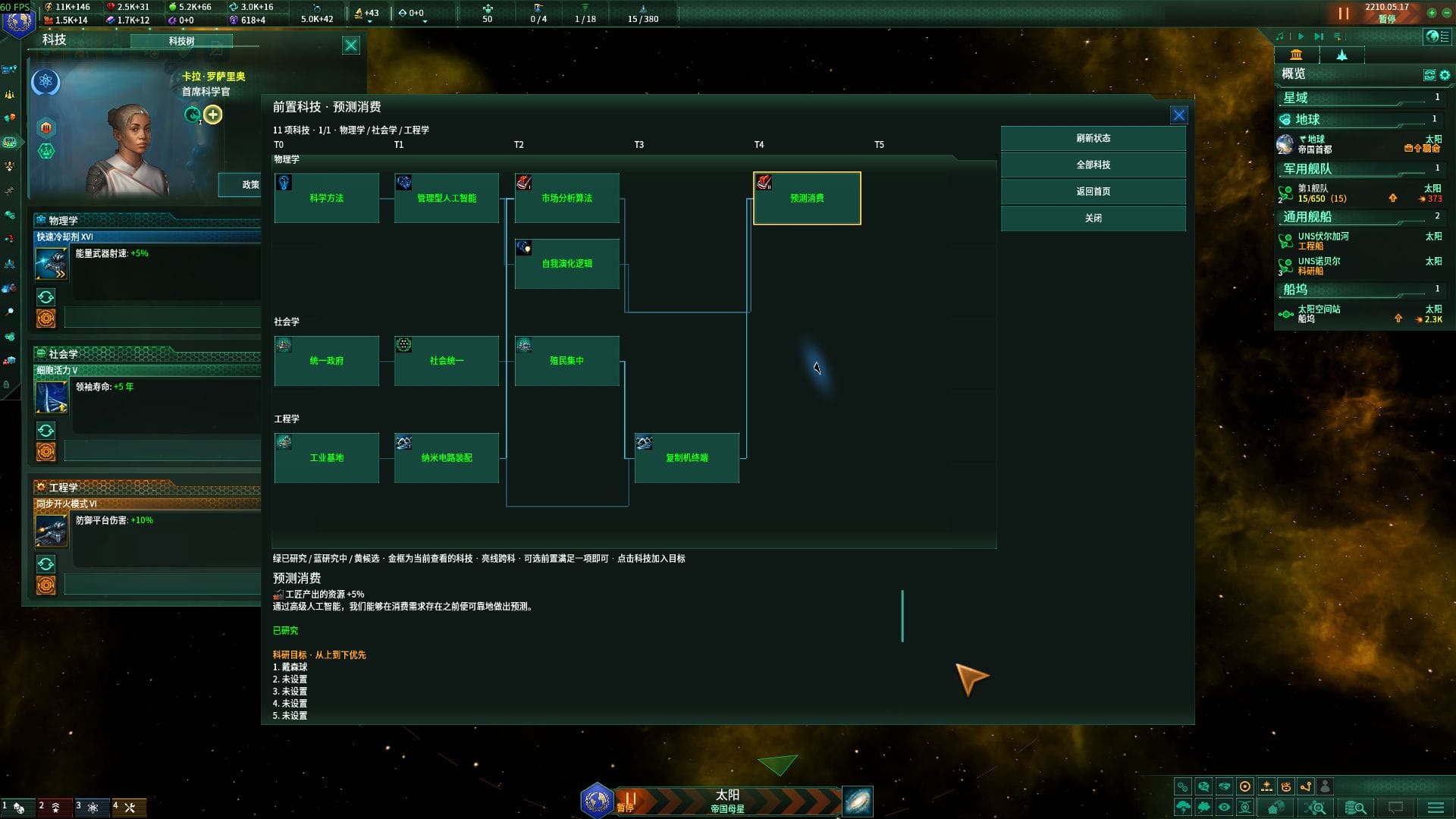Collapse the 军用舰队 outliner section
Image resolution: width=1456 pixels, height=819 pixels.
click(x=1361, y=168)
